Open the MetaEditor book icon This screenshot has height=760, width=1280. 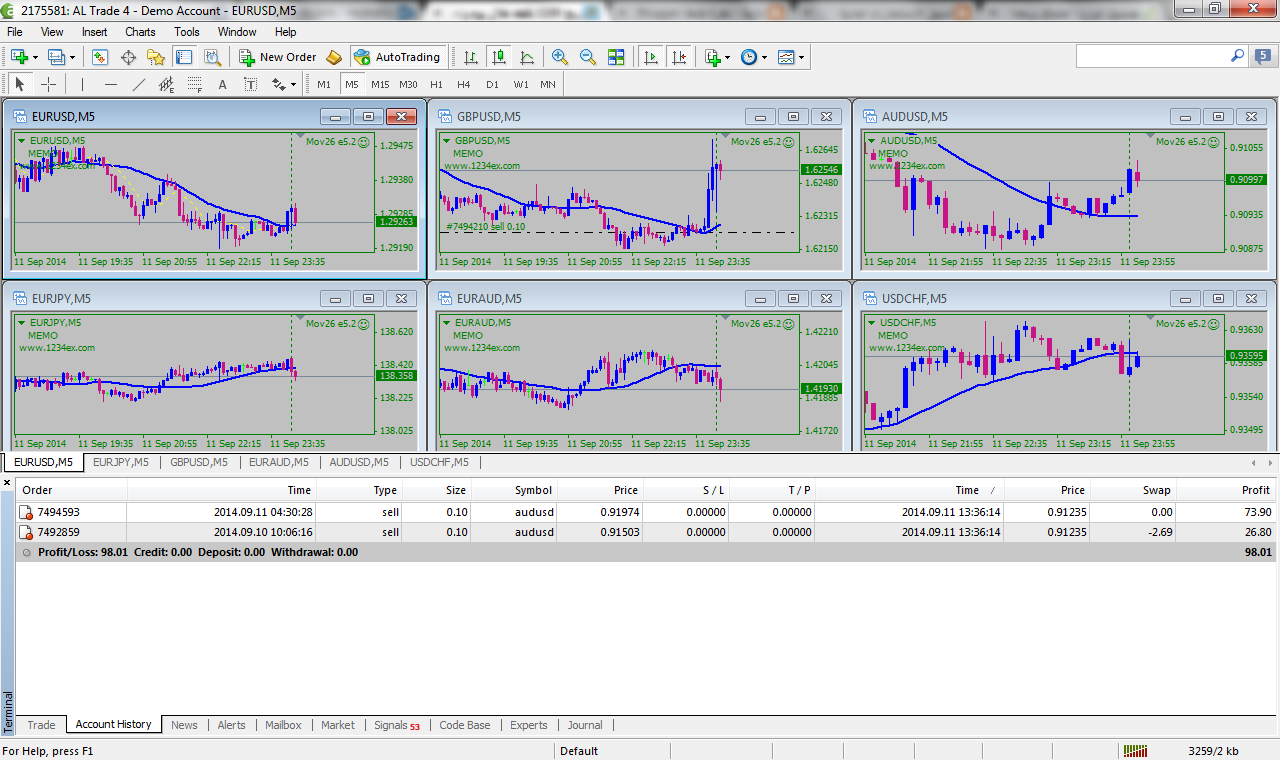tap(334, 57)
